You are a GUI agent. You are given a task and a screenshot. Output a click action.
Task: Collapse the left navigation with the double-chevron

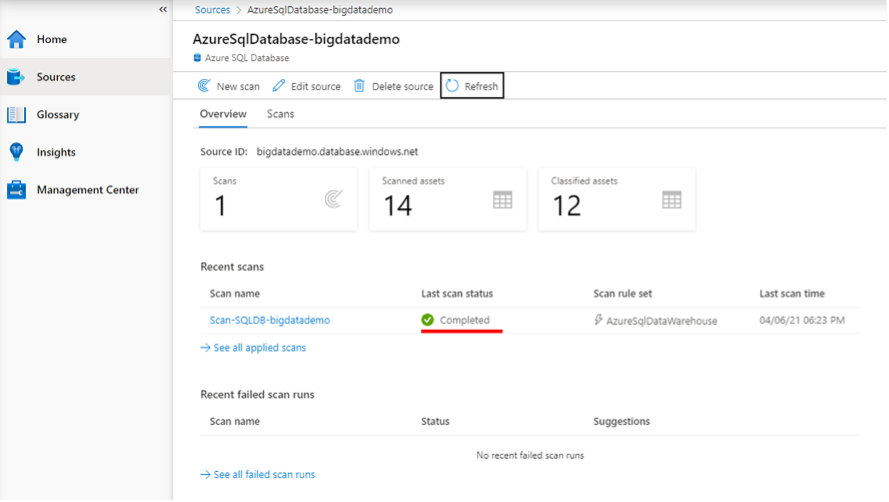click(163, 10)
